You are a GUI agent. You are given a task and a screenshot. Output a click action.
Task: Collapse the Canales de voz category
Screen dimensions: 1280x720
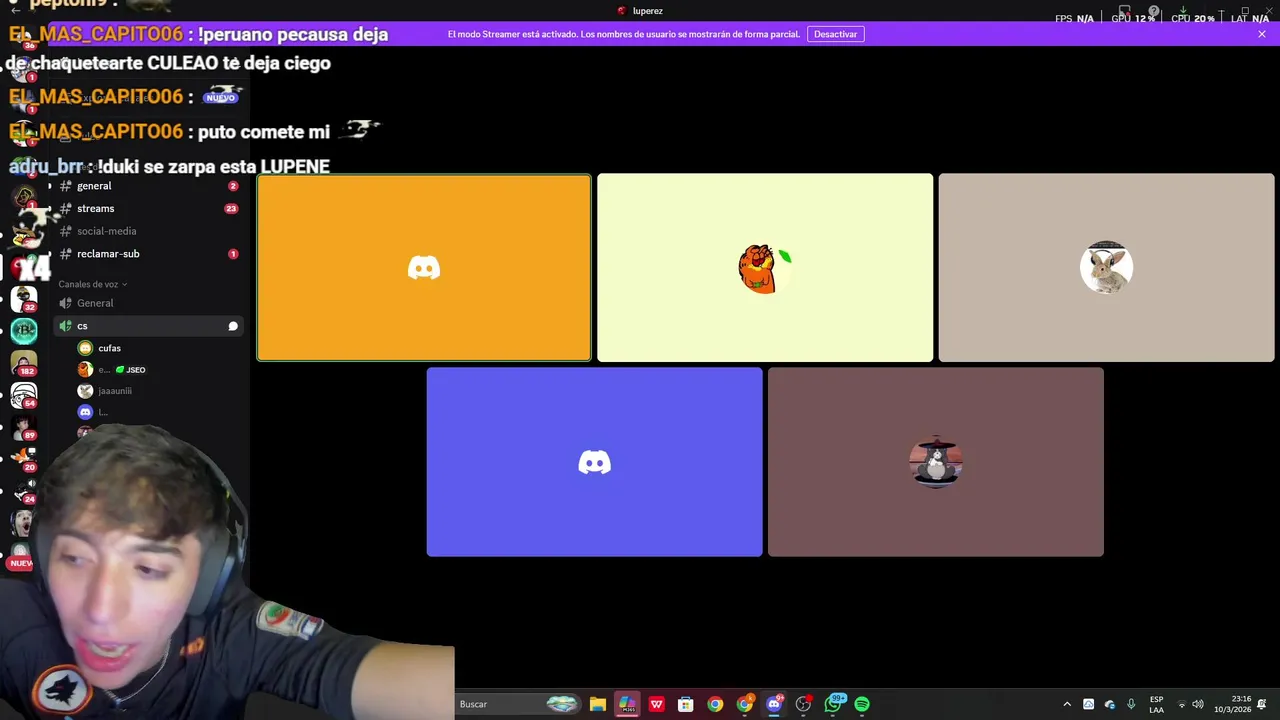[92, 284]
